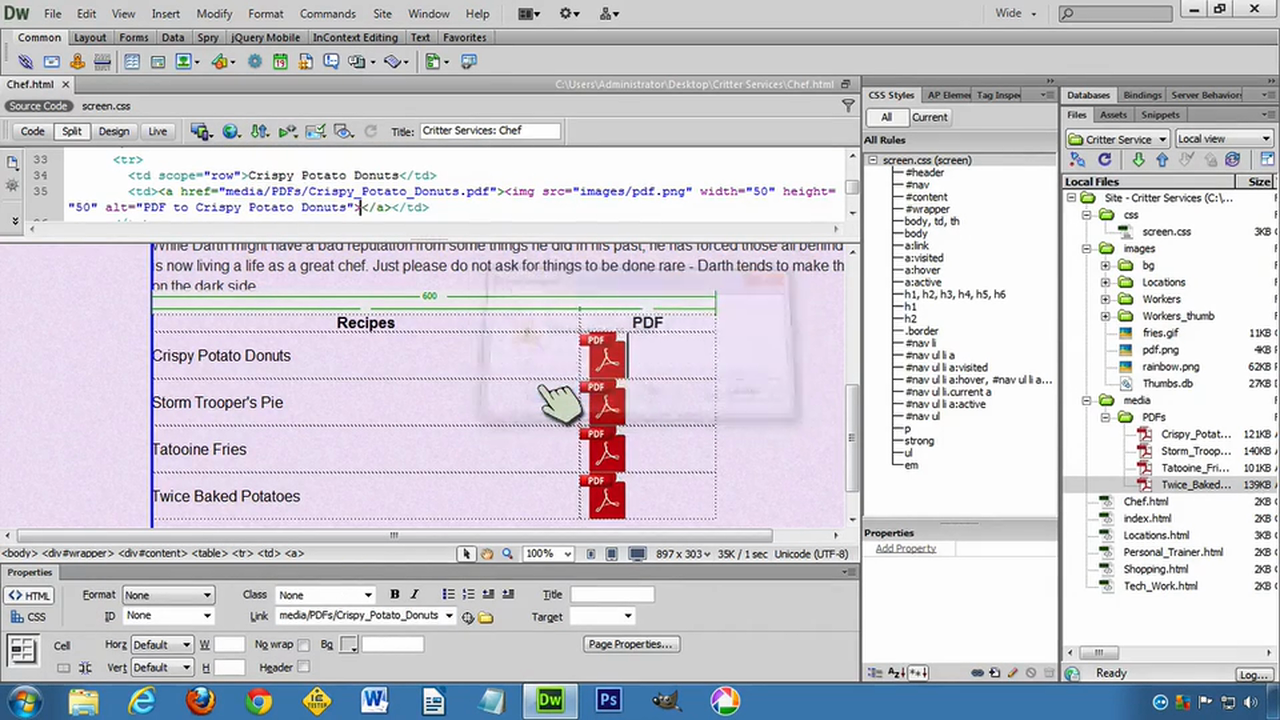Click the Point to File icon next to Link
Image resolution: width=1280 pixels, height=720 pixels.
pos(467,616)
